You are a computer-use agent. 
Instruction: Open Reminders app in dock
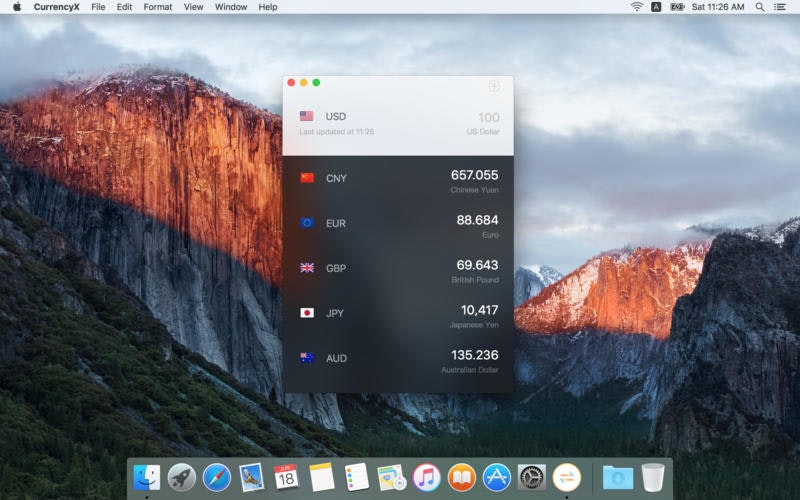pos(356,477)
